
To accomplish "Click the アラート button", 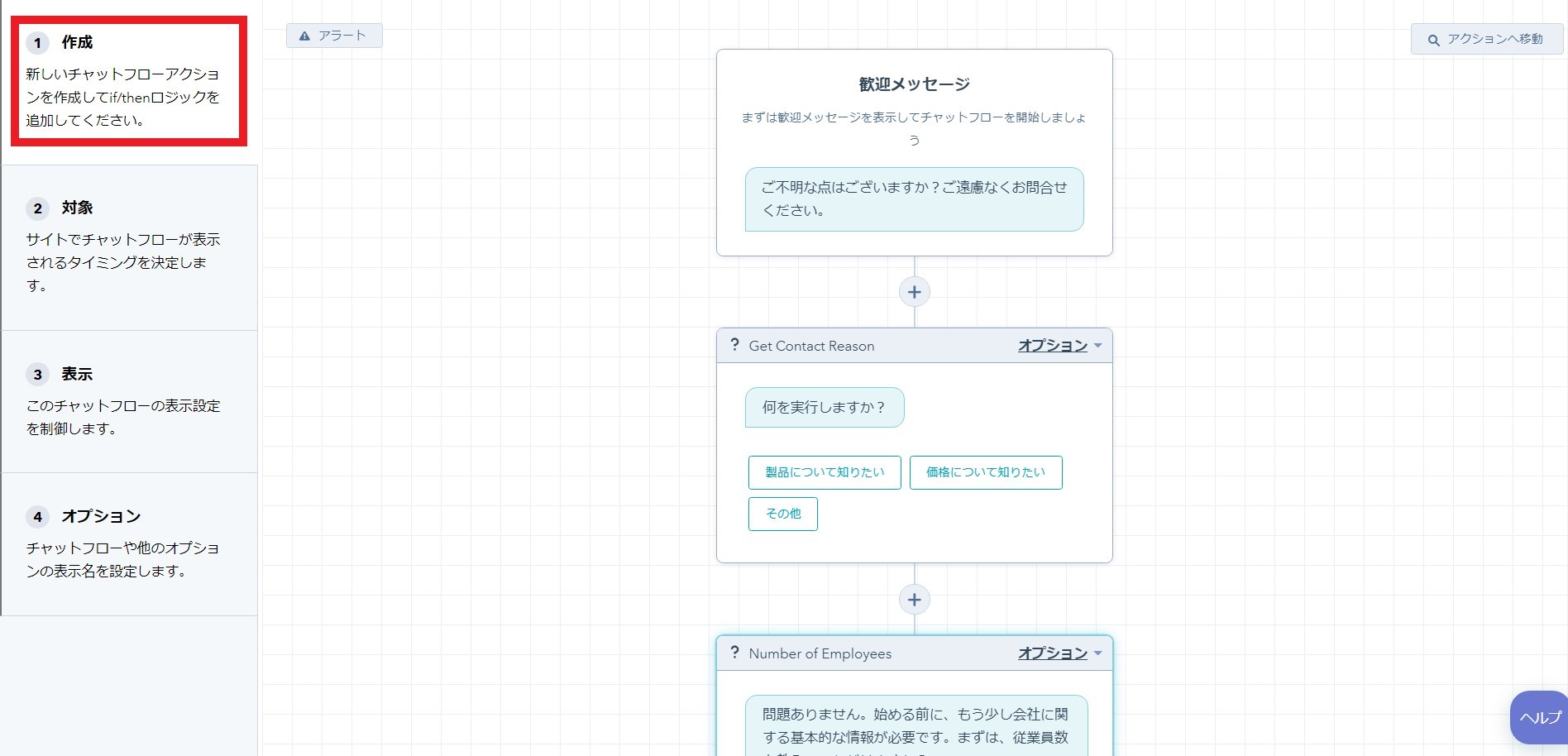I will point(334,36).
